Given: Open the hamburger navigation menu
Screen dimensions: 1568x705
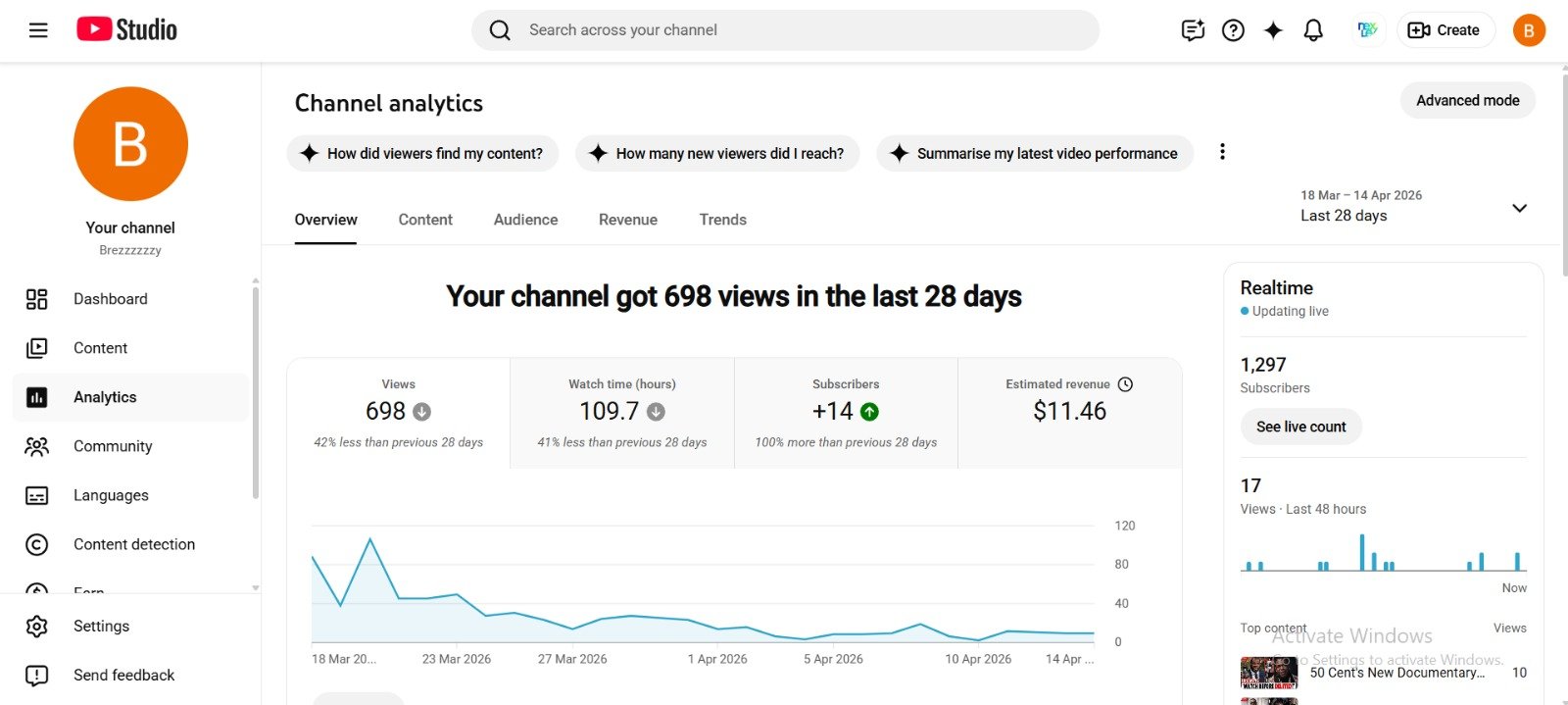Looking at the screenshot, I should 38,30.
